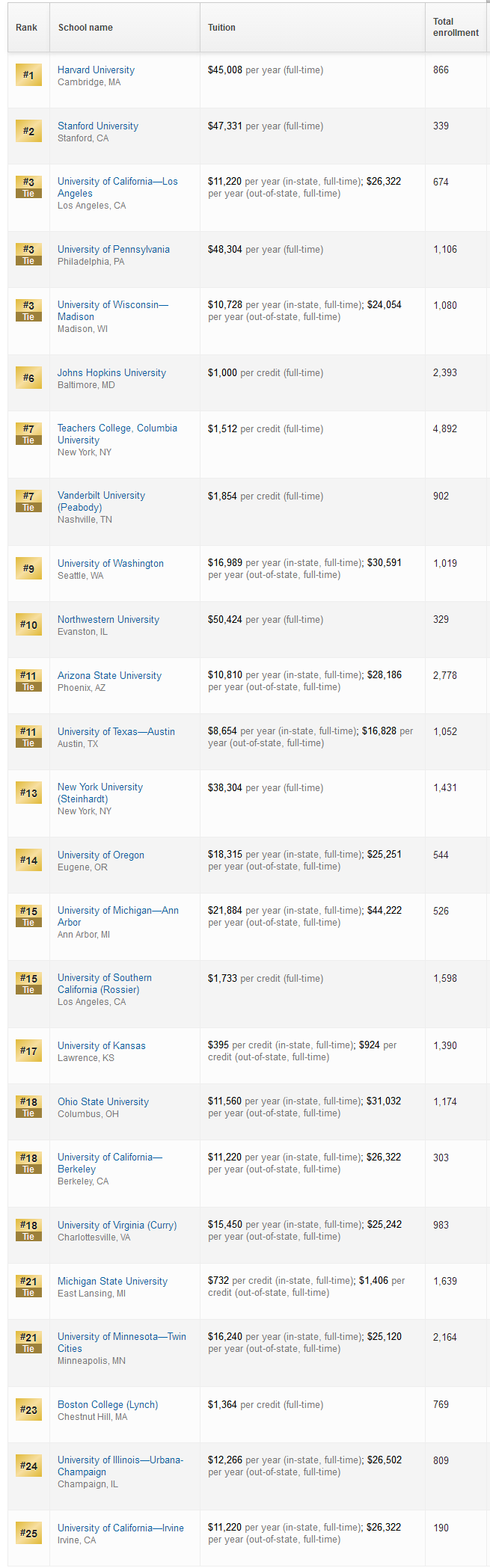Click the School name column header

(x=85, y=28)
